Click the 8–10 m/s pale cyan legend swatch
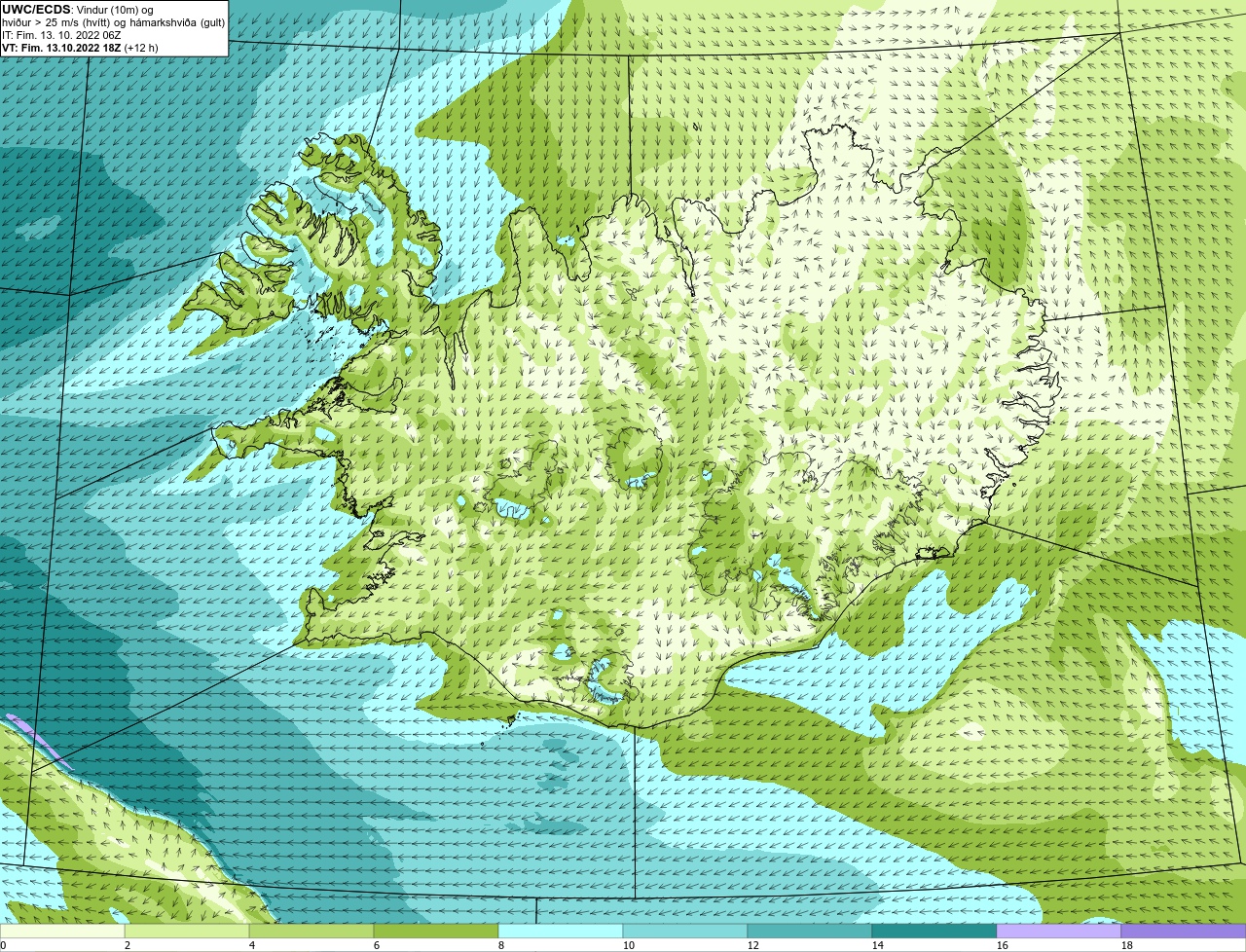Screen dimensions: 1246x952 561,932
